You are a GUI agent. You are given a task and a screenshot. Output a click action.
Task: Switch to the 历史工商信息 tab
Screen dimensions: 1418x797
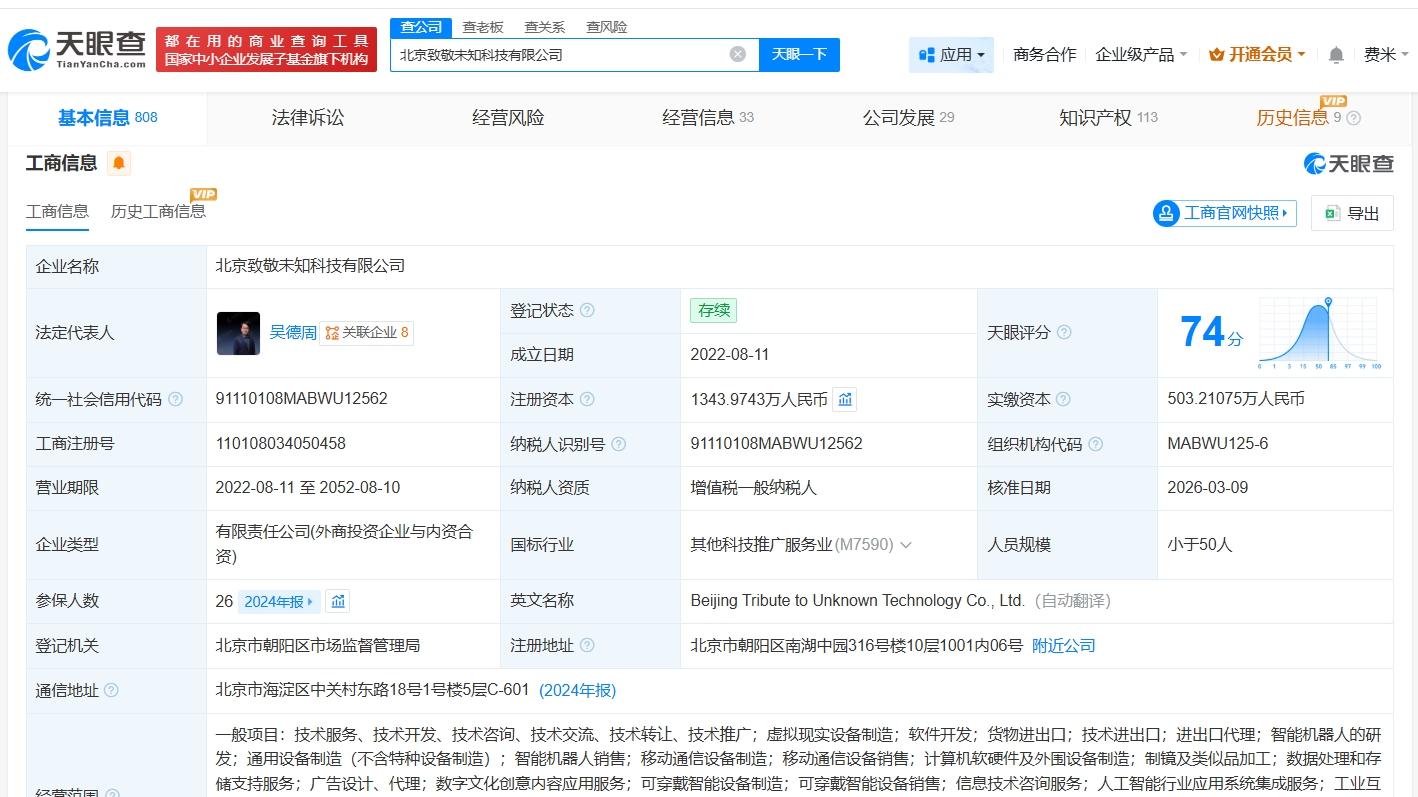click(x=158, y=212)
